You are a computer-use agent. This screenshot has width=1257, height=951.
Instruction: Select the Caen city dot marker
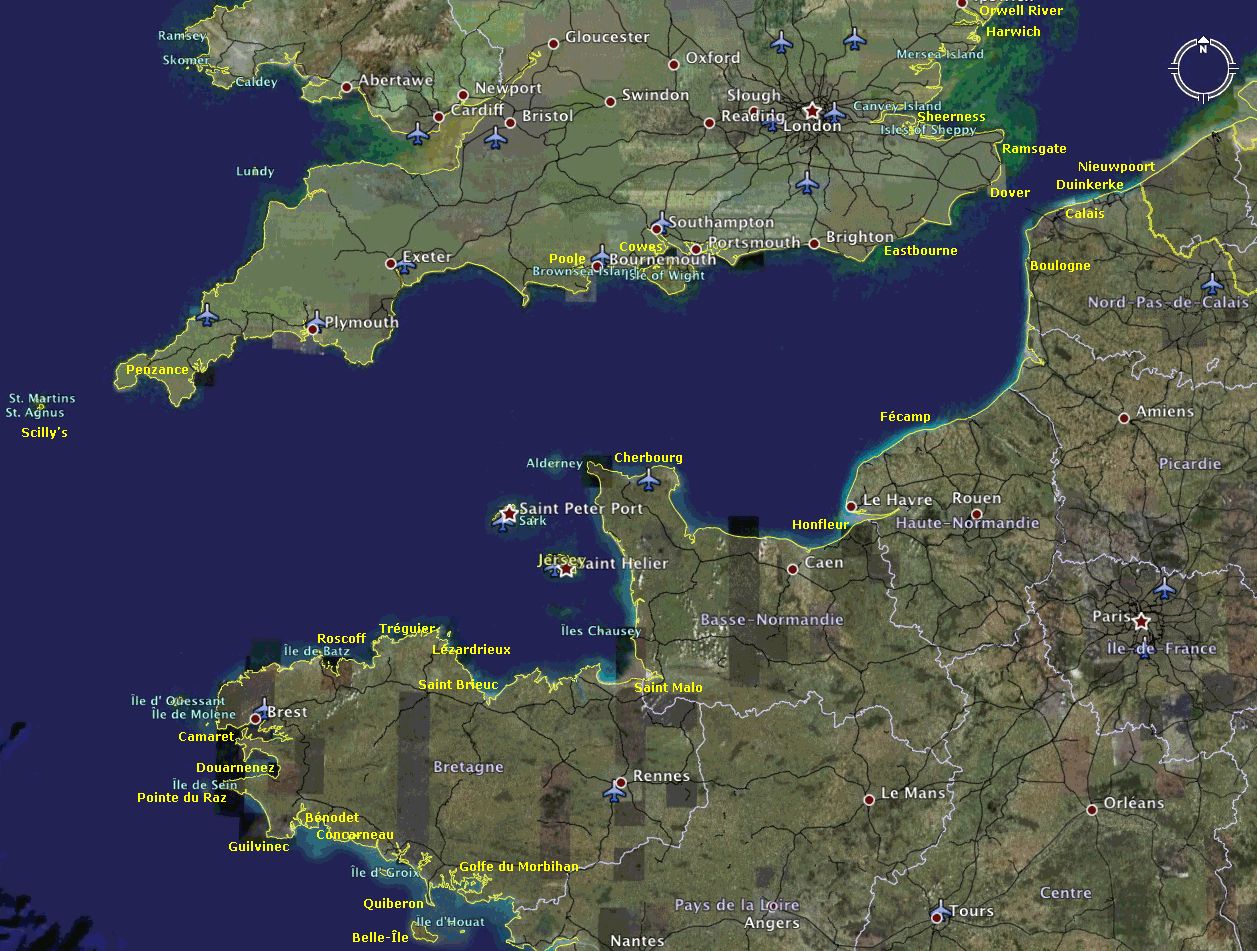(792, 568)
